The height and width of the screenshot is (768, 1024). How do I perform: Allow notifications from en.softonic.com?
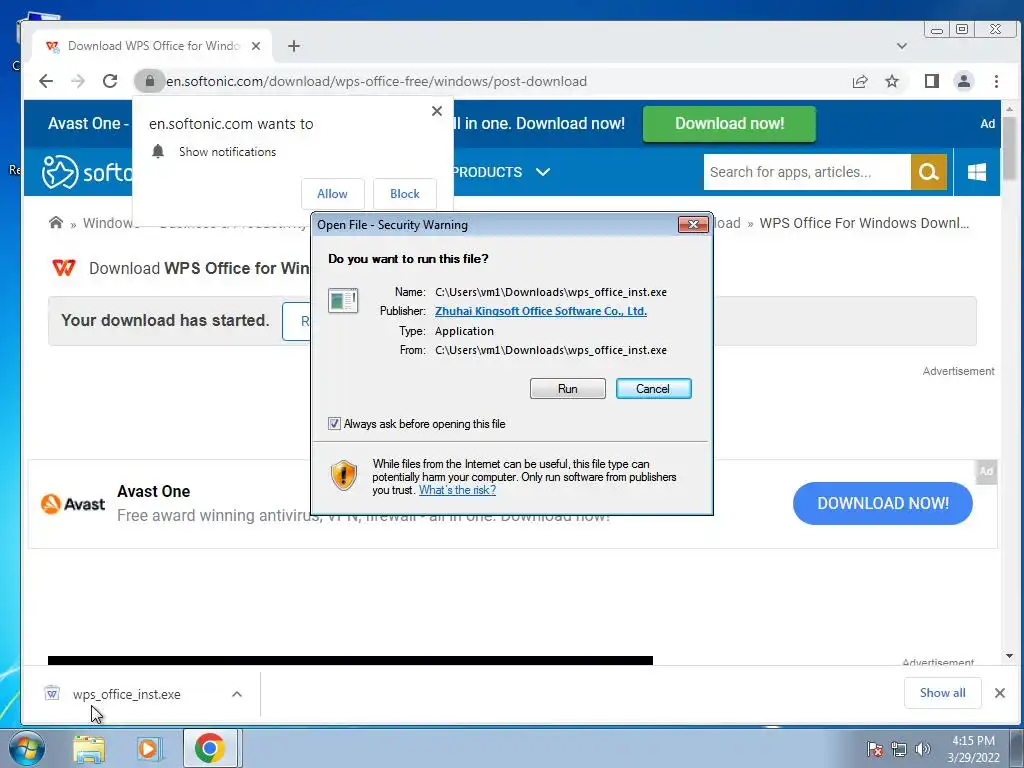point(332,194)
